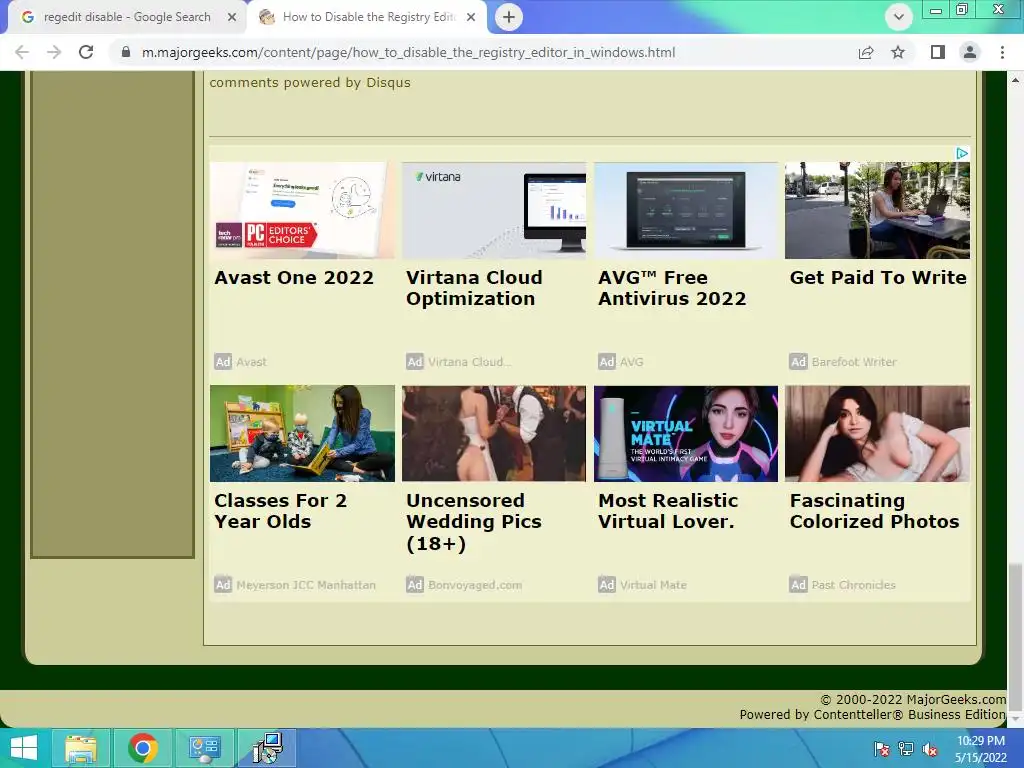
Task: Open Get Paid To Write ad image
Action: coord(877,210)
